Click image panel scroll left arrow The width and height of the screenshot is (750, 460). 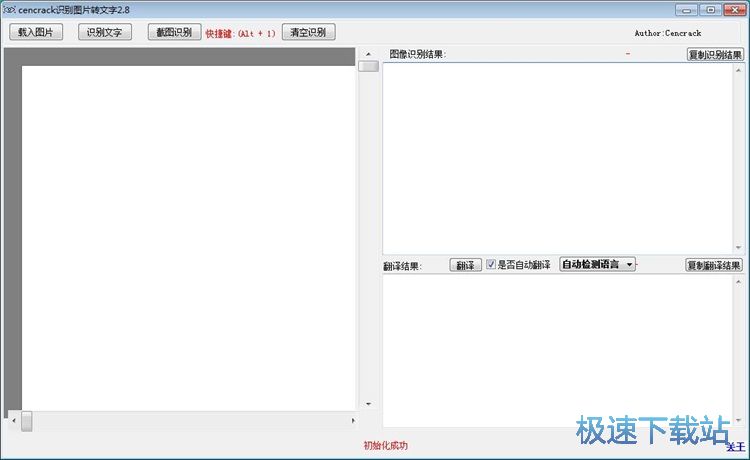click(x=14, y=421)
